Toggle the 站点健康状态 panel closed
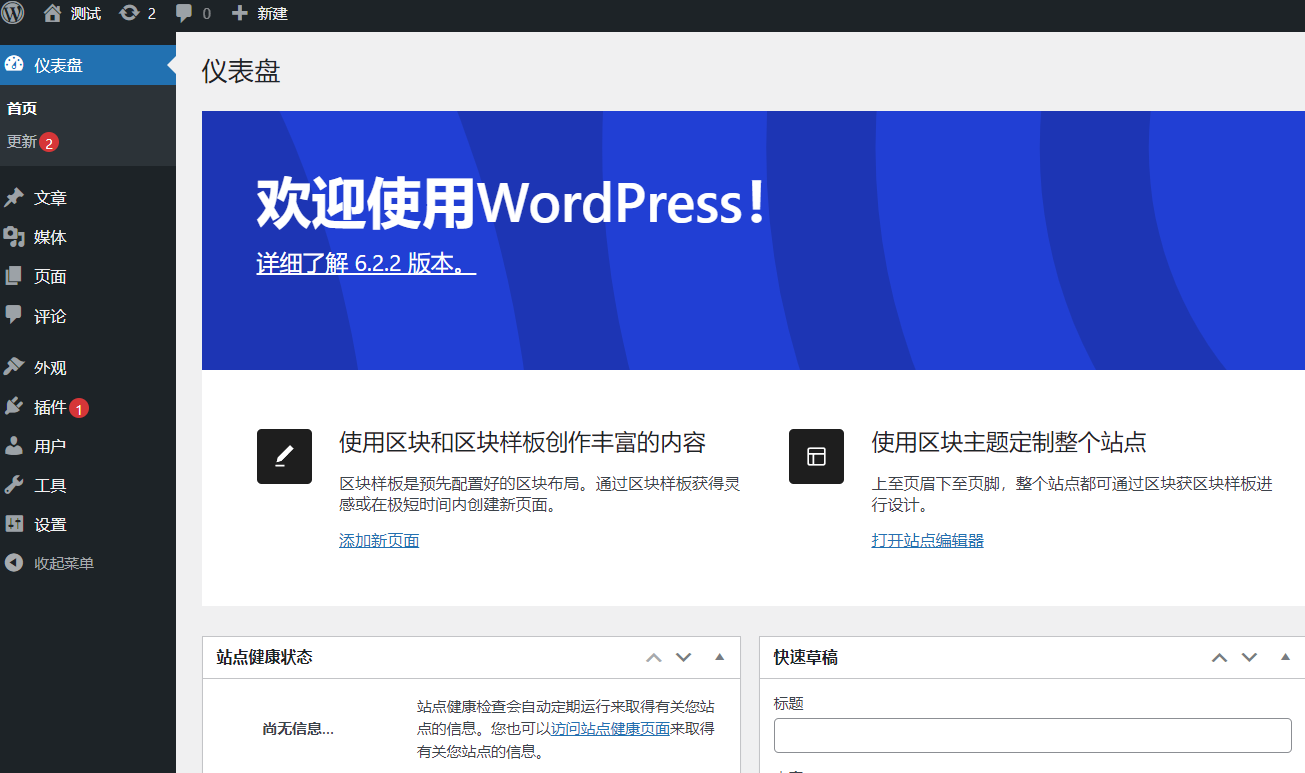 (x=719, y=657)
